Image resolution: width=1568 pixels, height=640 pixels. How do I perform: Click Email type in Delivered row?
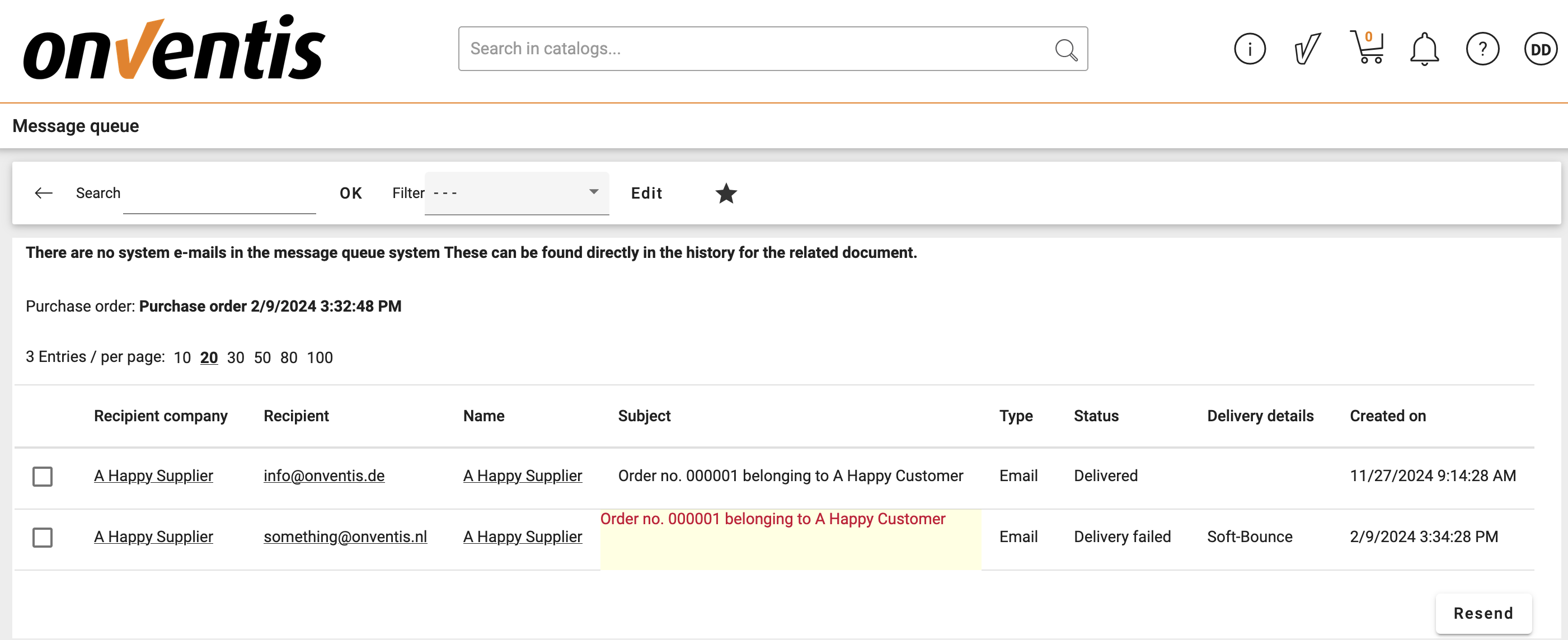pyautogui.click(x=1018, y=476)
